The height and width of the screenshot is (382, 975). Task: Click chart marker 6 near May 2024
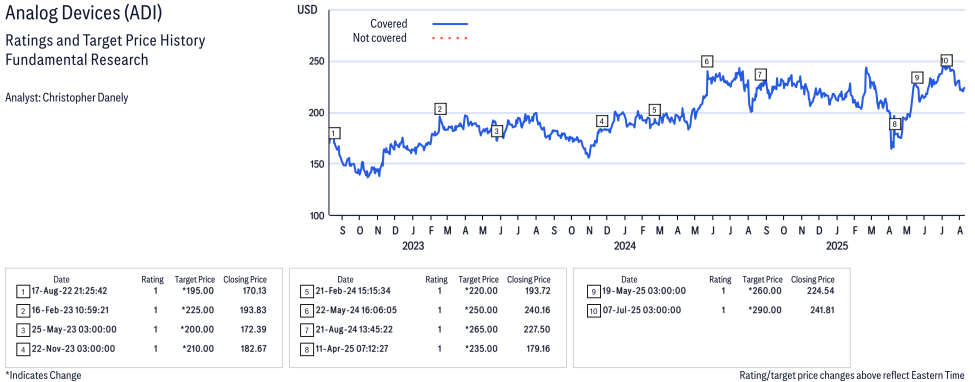706,62
